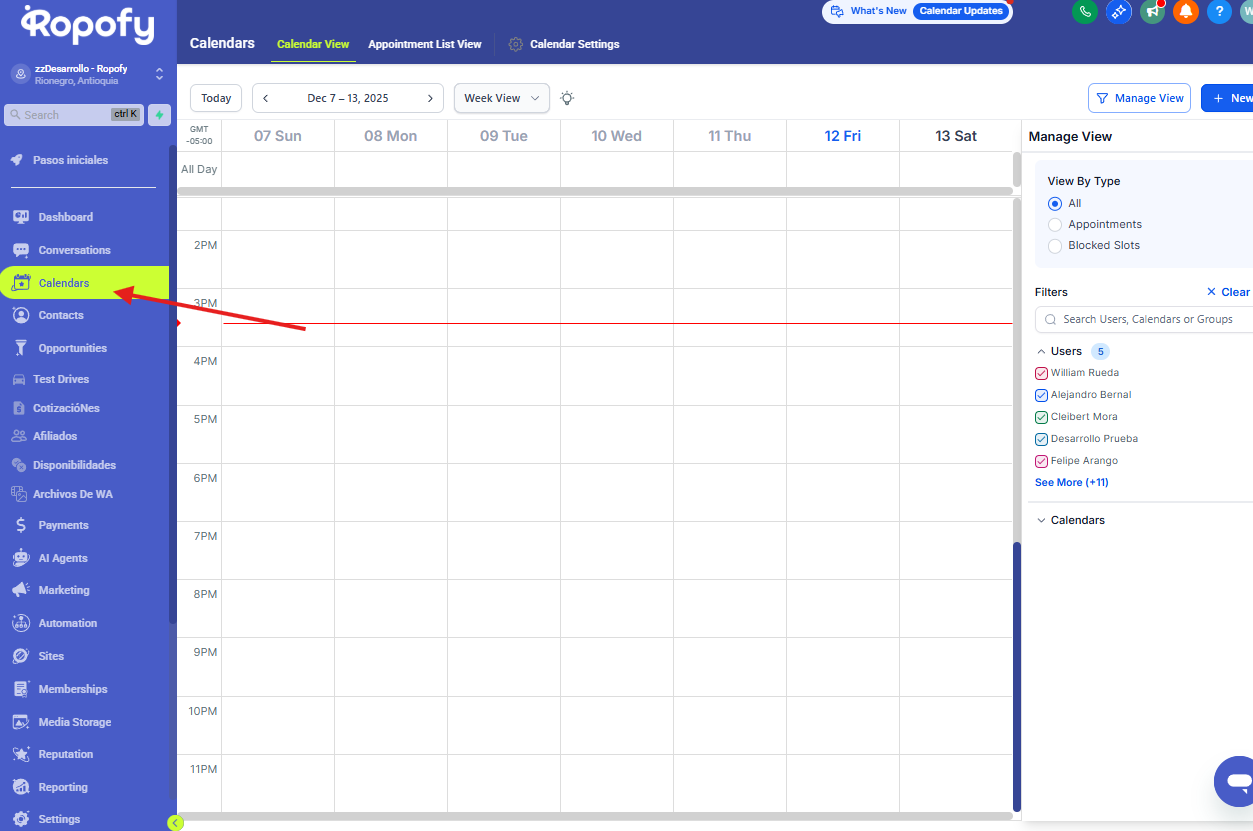Click the help question mark icon
Viewport: 1253px width, 831px height.
click(1218, 11)
